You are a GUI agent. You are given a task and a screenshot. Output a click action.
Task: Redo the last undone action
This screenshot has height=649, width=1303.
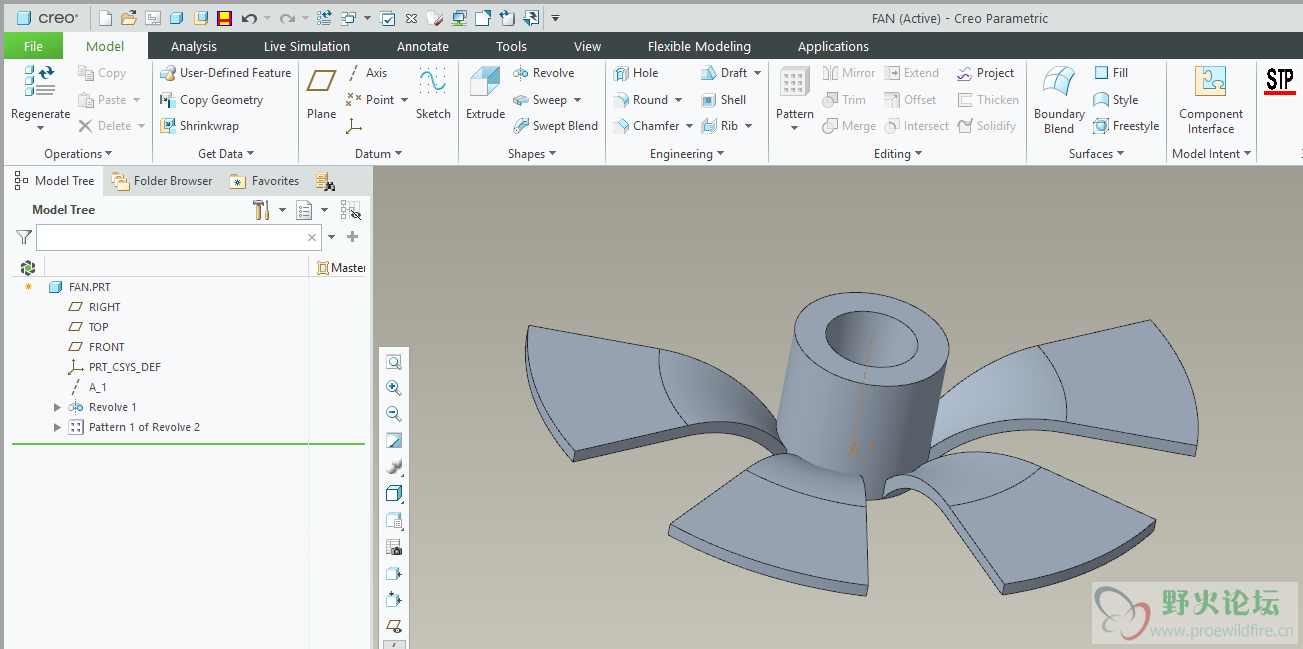pos(287,18)
